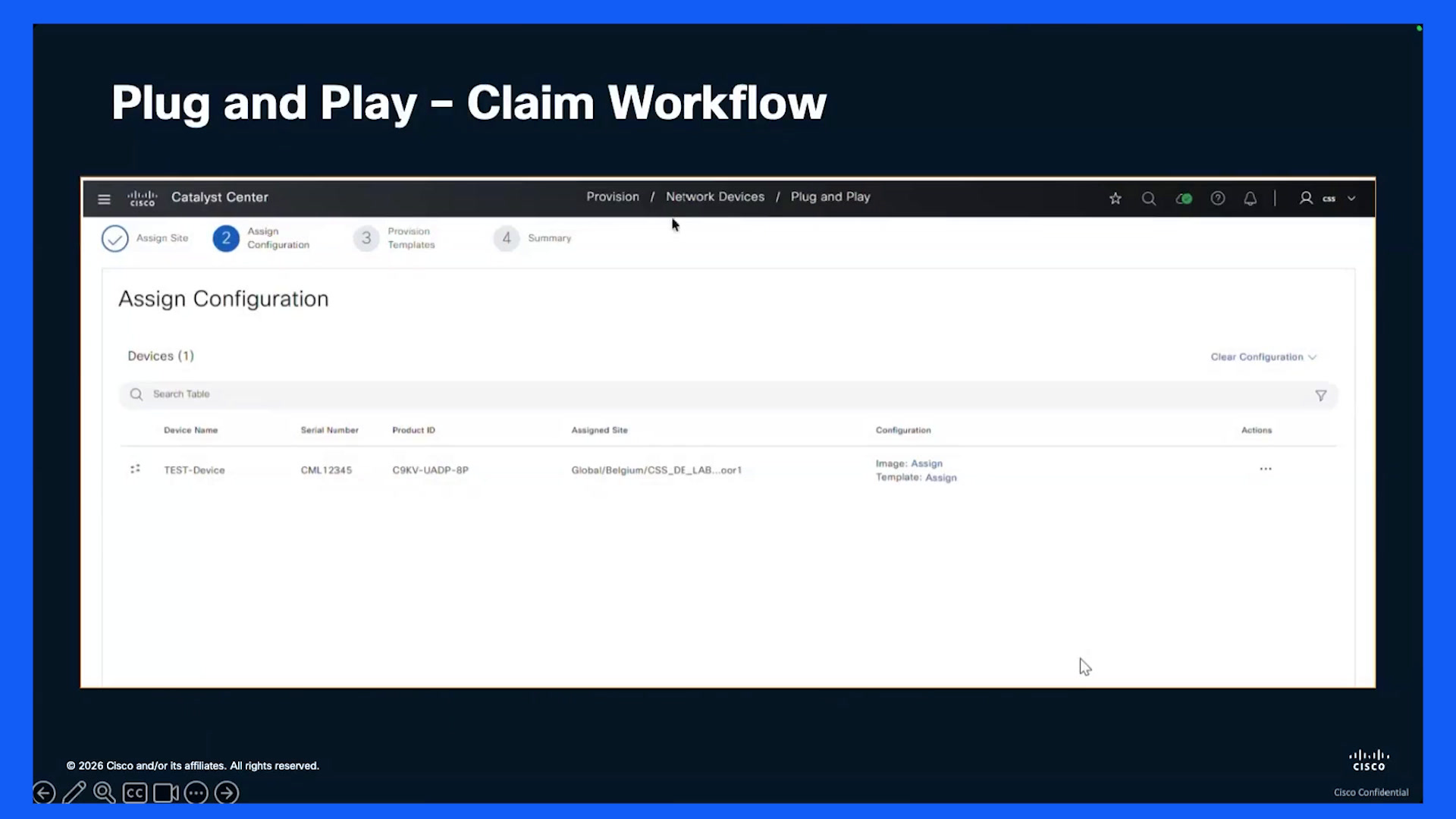
Task: Go to next slide arrow
Action: [226, 793]
